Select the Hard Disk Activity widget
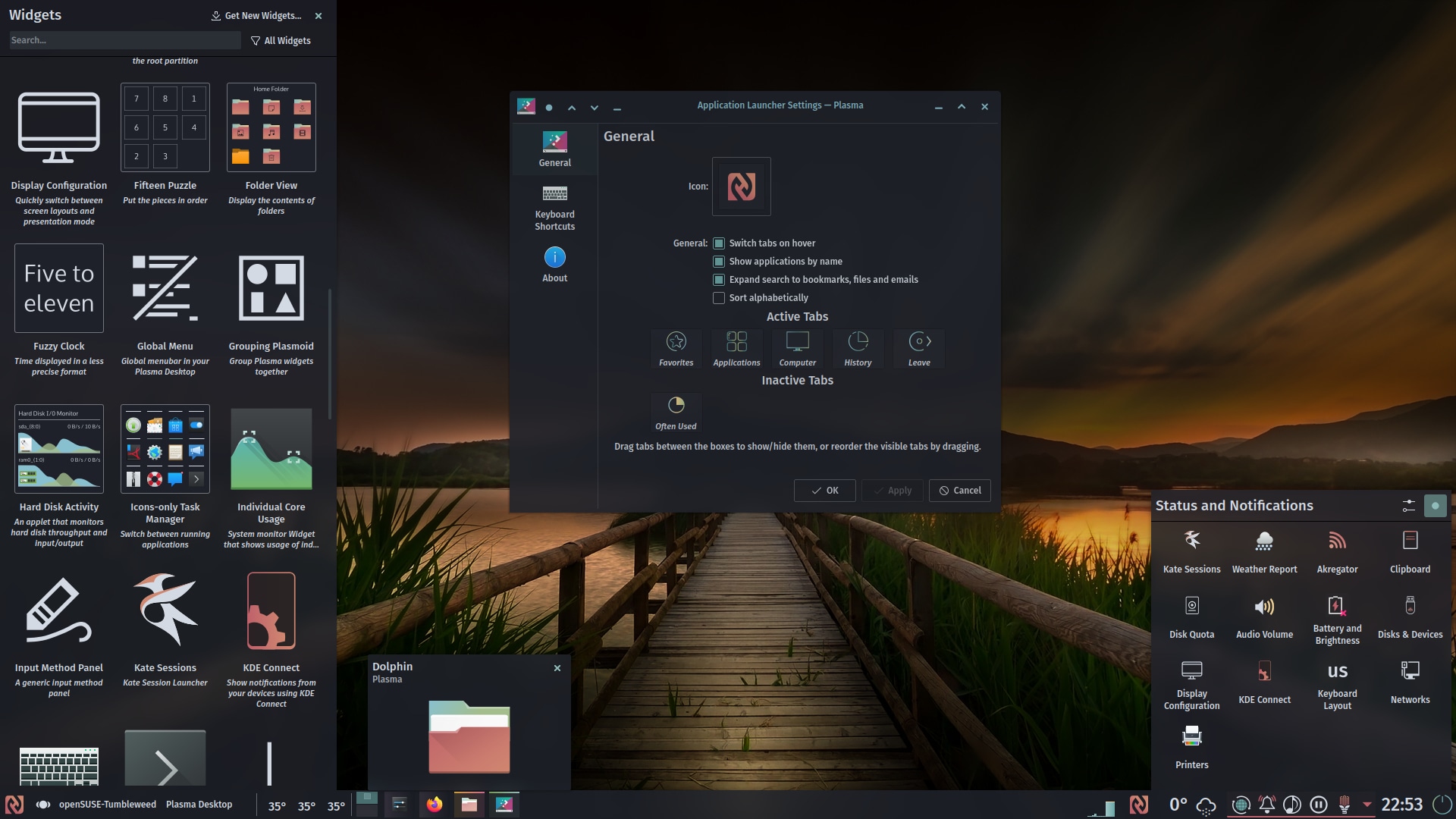Viewport: 1456px width, 819px height. click(59, 476)
